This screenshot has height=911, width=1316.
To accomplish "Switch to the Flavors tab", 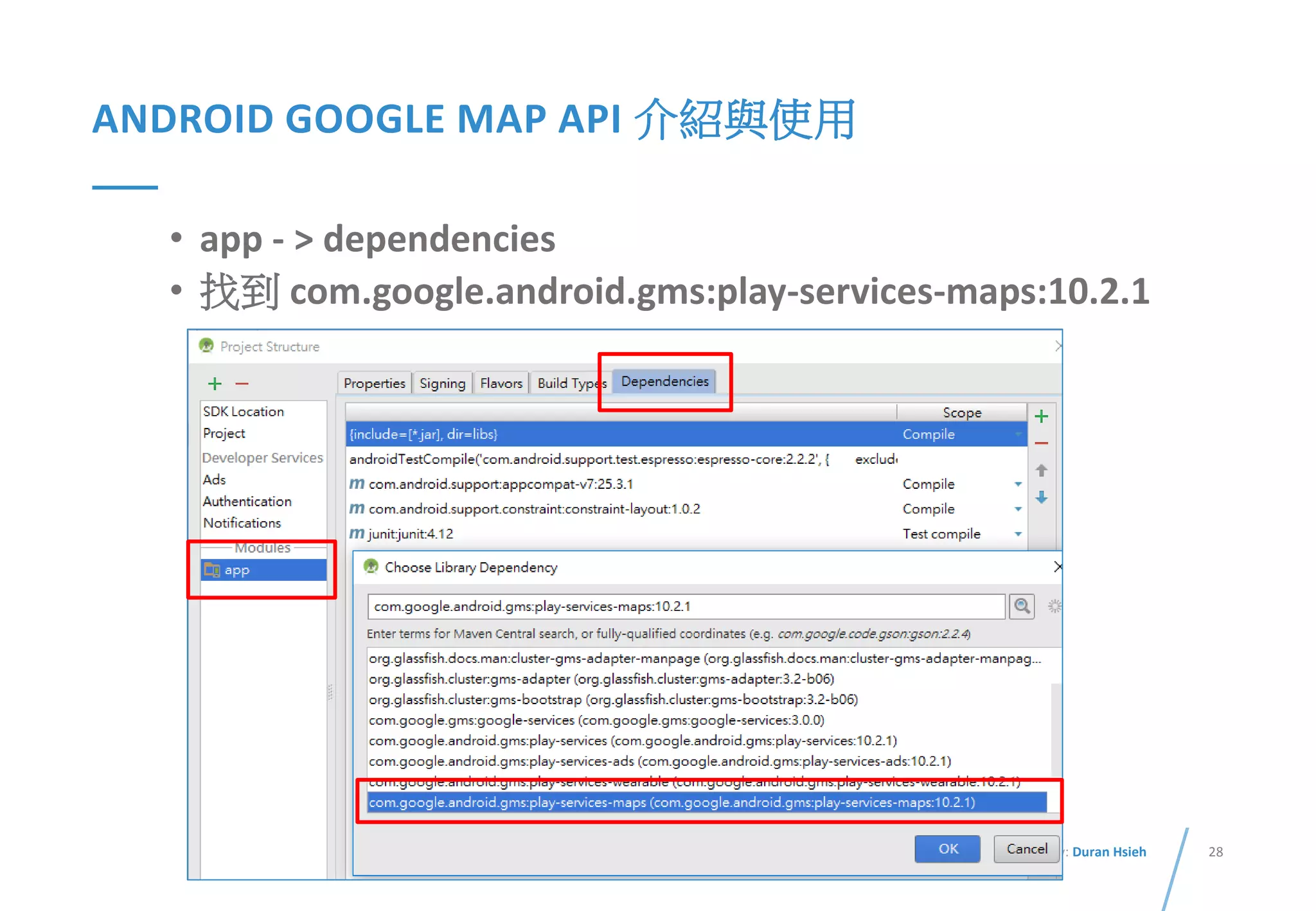I will click(501, 383).
